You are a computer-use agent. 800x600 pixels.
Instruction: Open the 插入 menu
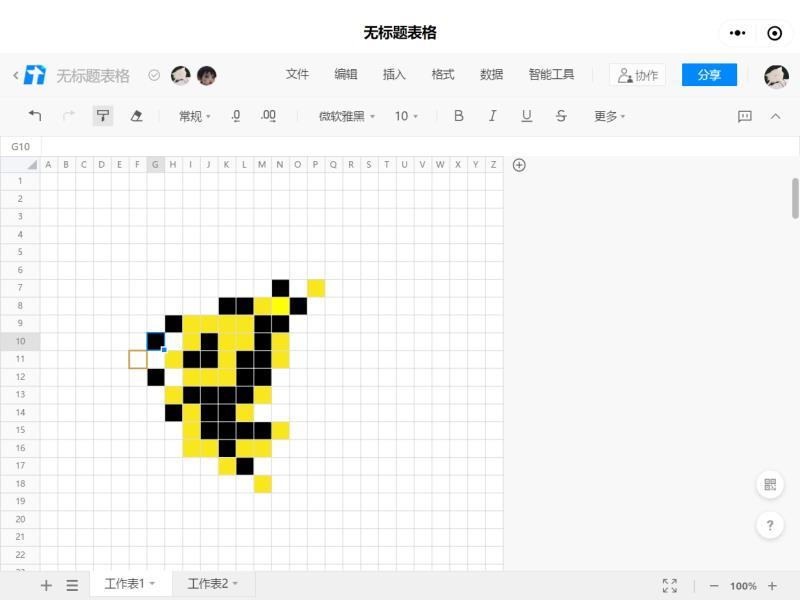pos(394,74)
